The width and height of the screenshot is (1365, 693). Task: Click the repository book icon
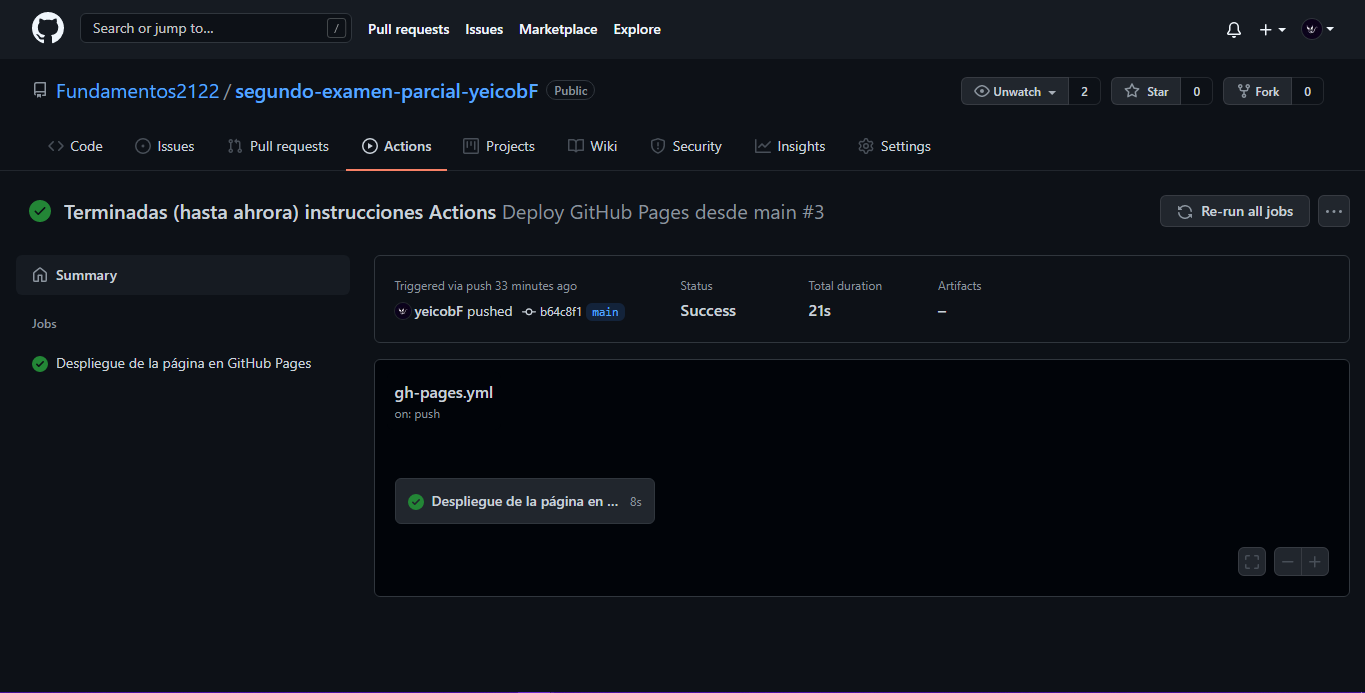[x=40, y=91]
